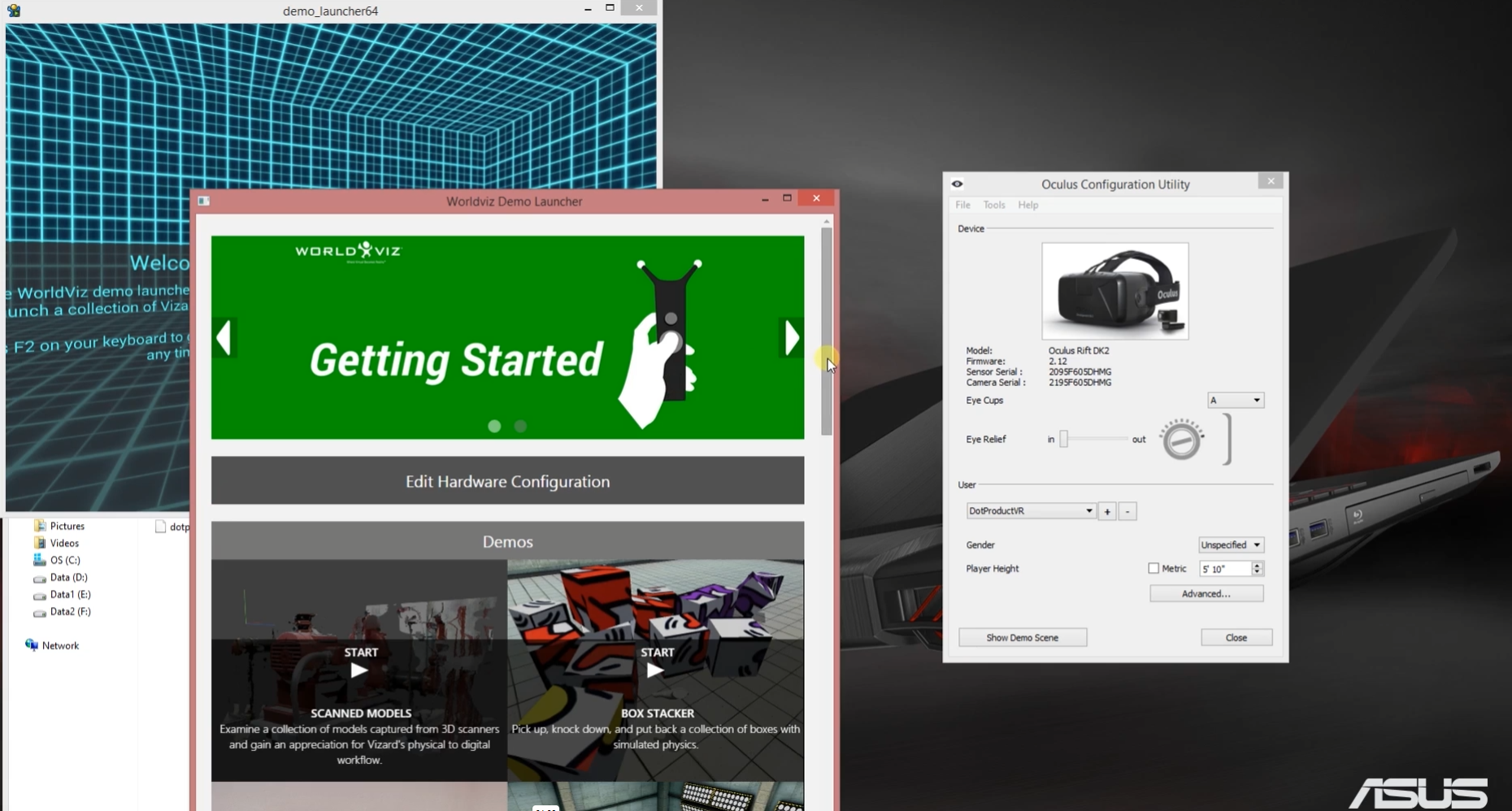1512x811 pixels.
Task: Click Show Demo Scene button
Action: [x=1023, y=637]
